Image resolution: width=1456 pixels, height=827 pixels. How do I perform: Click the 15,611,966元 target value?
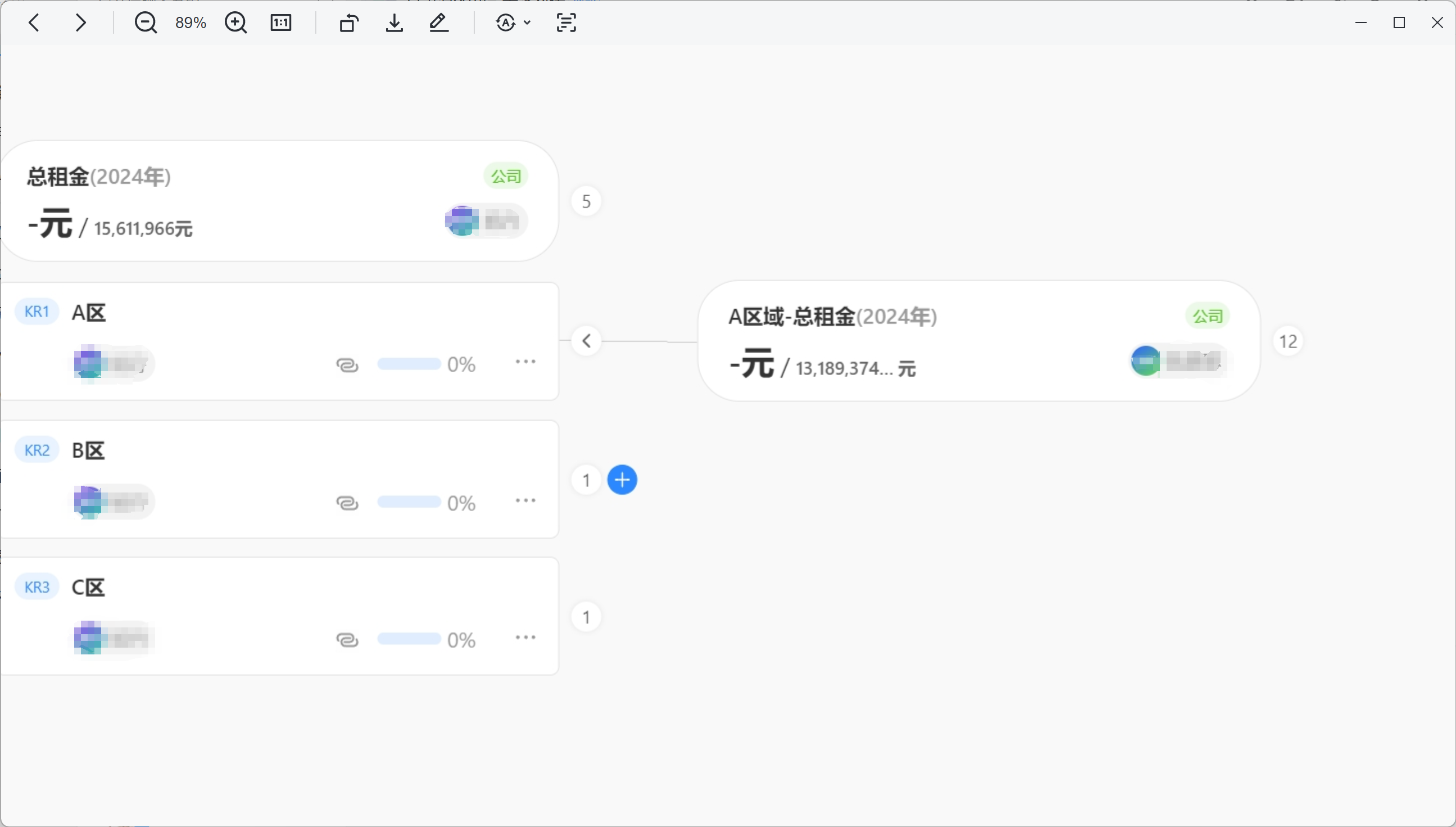144,228
